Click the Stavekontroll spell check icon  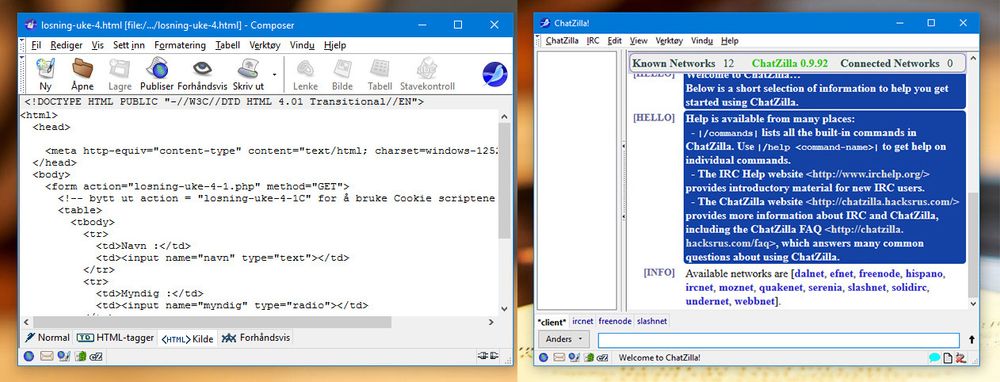point(427,68)
